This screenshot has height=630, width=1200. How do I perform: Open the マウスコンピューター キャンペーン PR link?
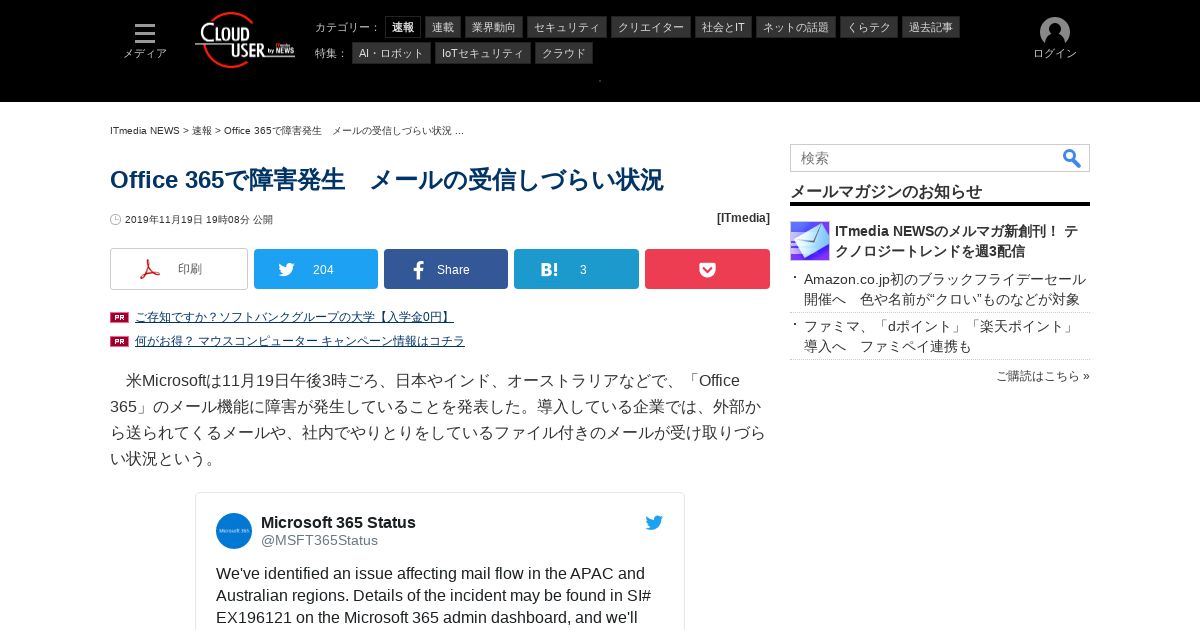pyautogui.click(x=300, y=341)
